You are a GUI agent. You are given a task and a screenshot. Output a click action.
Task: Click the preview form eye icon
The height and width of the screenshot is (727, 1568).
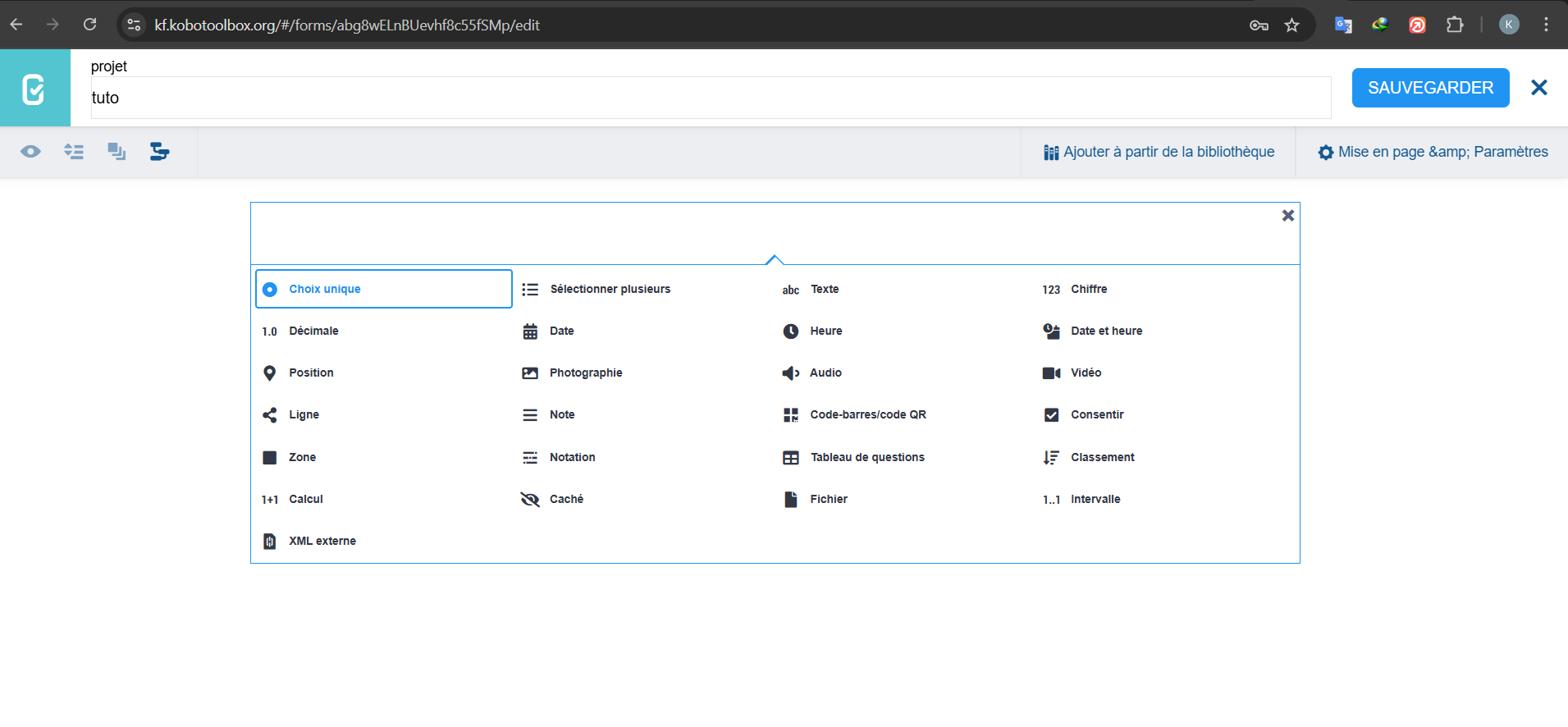[x=30, y=152]
